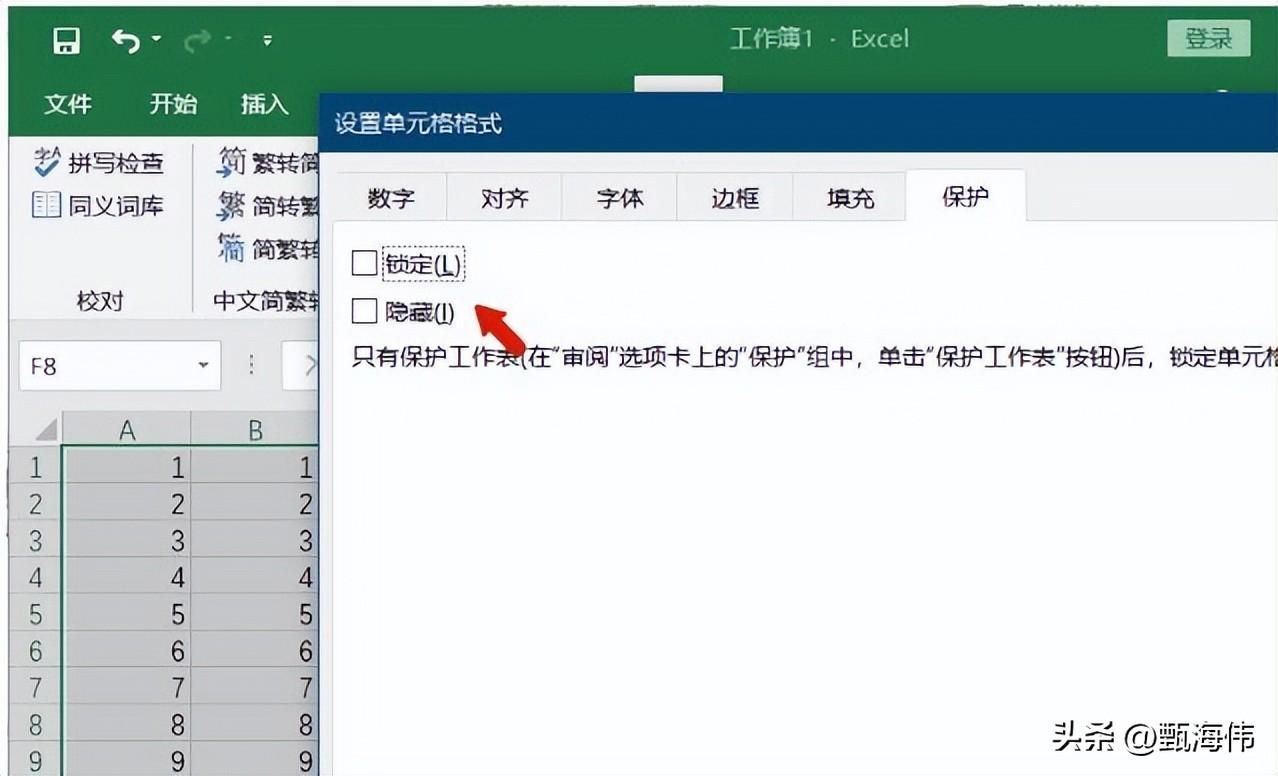Viewport: 1278px width, 776px height.
Task: Click the Save icon in quick access toolbar
Action: (x=67, y=41)
